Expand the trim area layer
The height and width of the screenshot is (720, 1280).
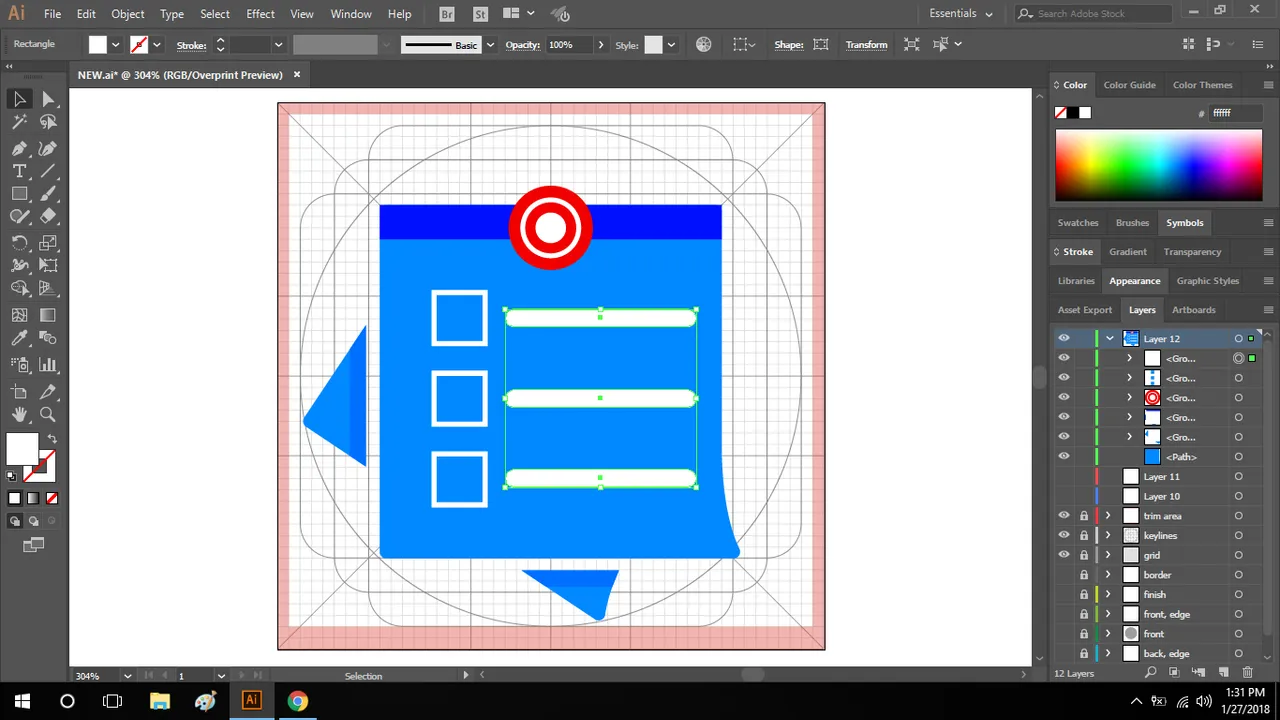[1108, 516]
